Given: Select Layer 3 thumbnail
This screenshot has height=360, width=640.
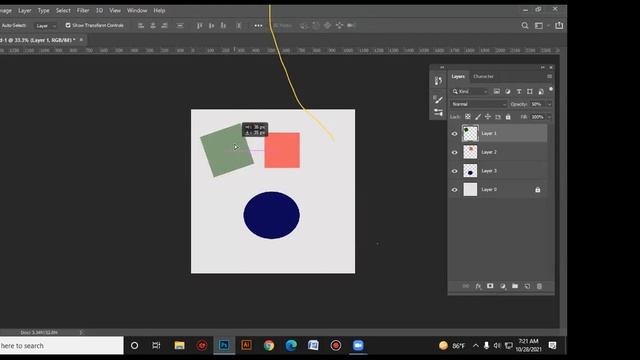Looking at the screenshot, I should point(470,171).
